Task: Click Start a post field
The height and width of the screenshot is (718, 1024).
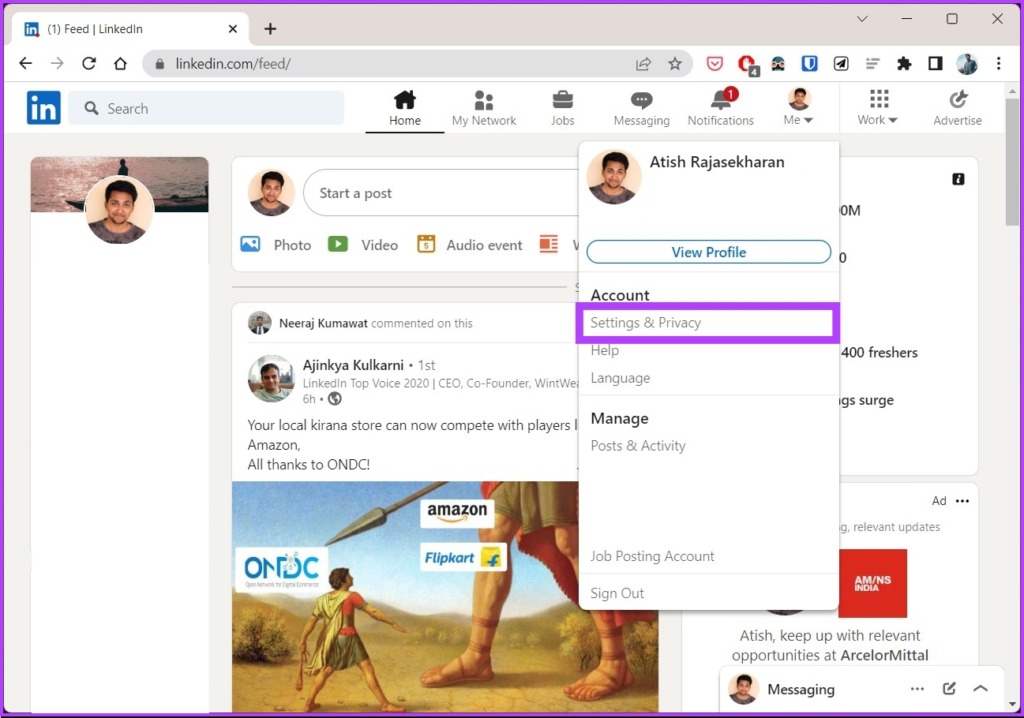Action: (x=441, y=193)
